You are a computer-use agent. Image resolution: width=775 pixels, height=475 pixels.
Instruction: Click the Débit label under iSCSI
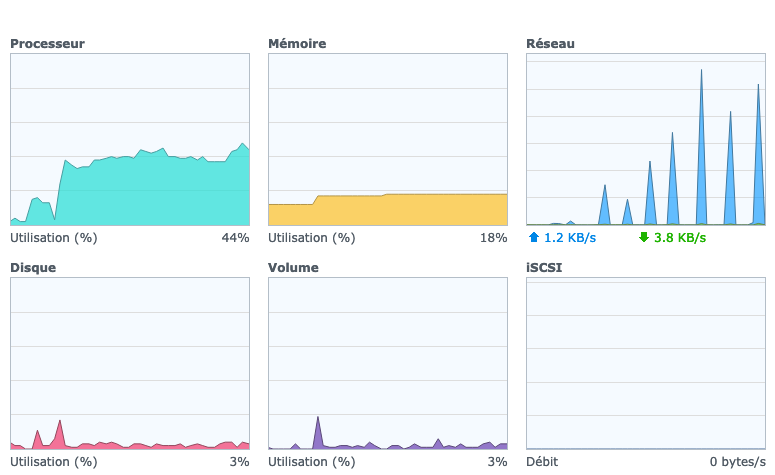click(x=542, y=462)
